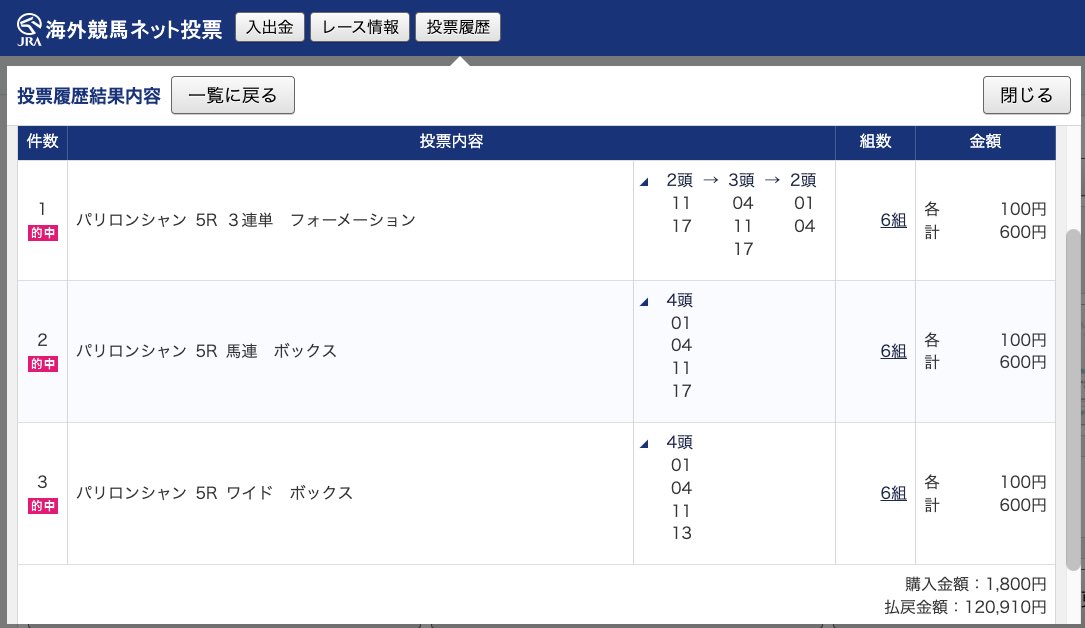
Task: Open 6組 link for 馬連 row
Action: (893, 351)
